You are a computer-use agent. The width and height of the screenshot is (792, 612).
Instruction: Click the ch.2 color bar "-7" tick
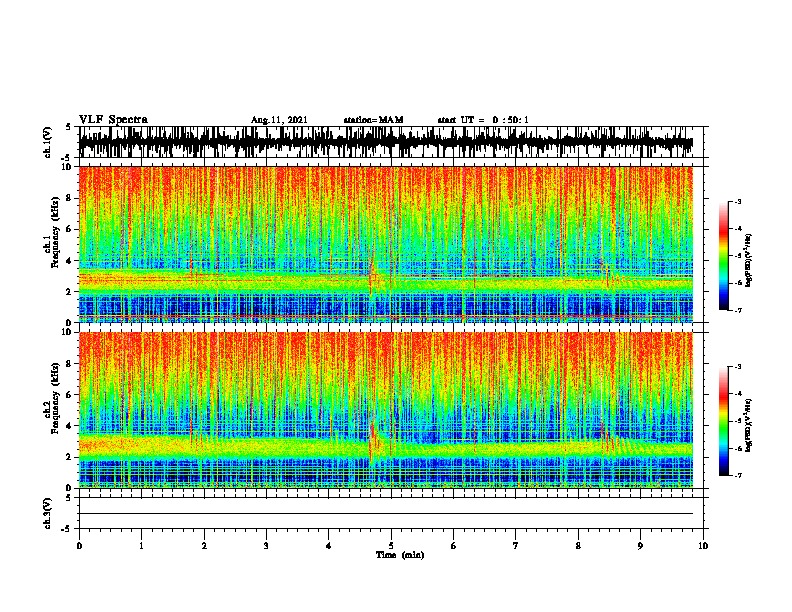pyautogui.click(x=737, y=475)
